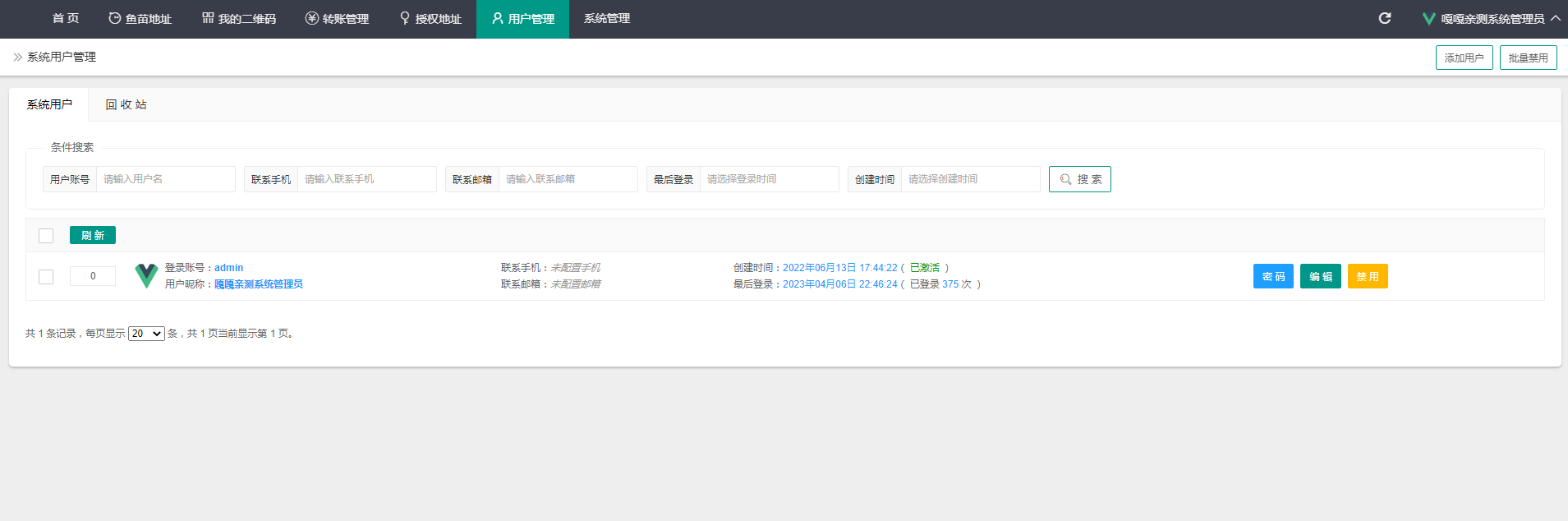The height and width of the screenshot is (521, 1568).
Task: Click the blue 密码 button
Action: pos(1273,276)
